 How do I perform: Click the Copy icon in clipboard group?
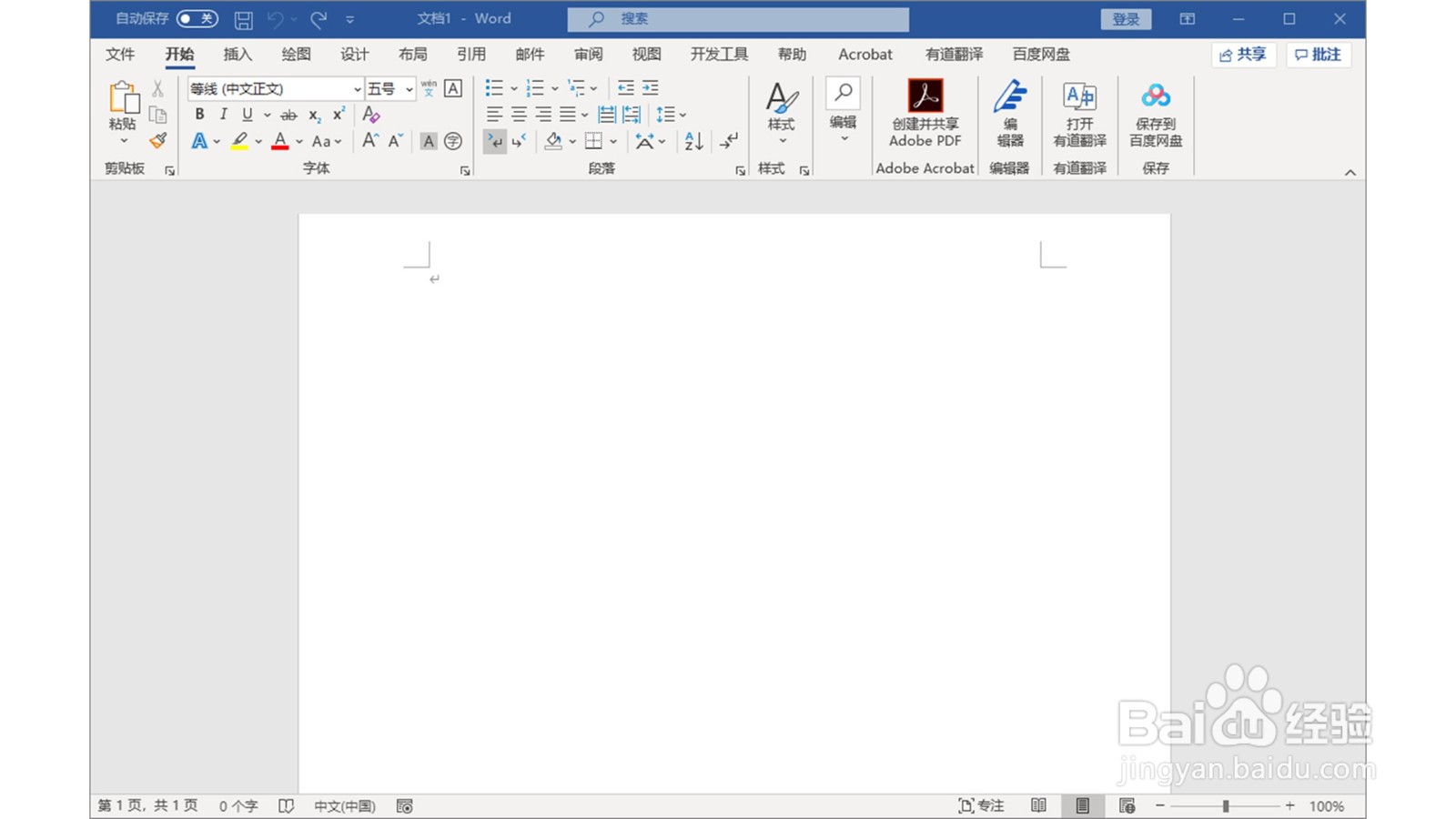tap(157, 115)
